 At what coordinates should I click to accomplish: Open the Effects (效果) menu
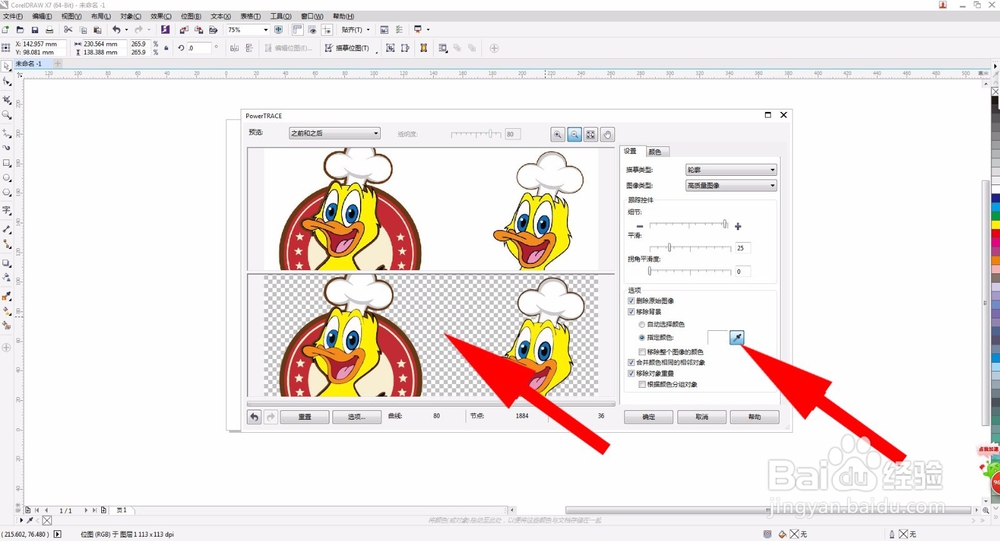point(161,16)
